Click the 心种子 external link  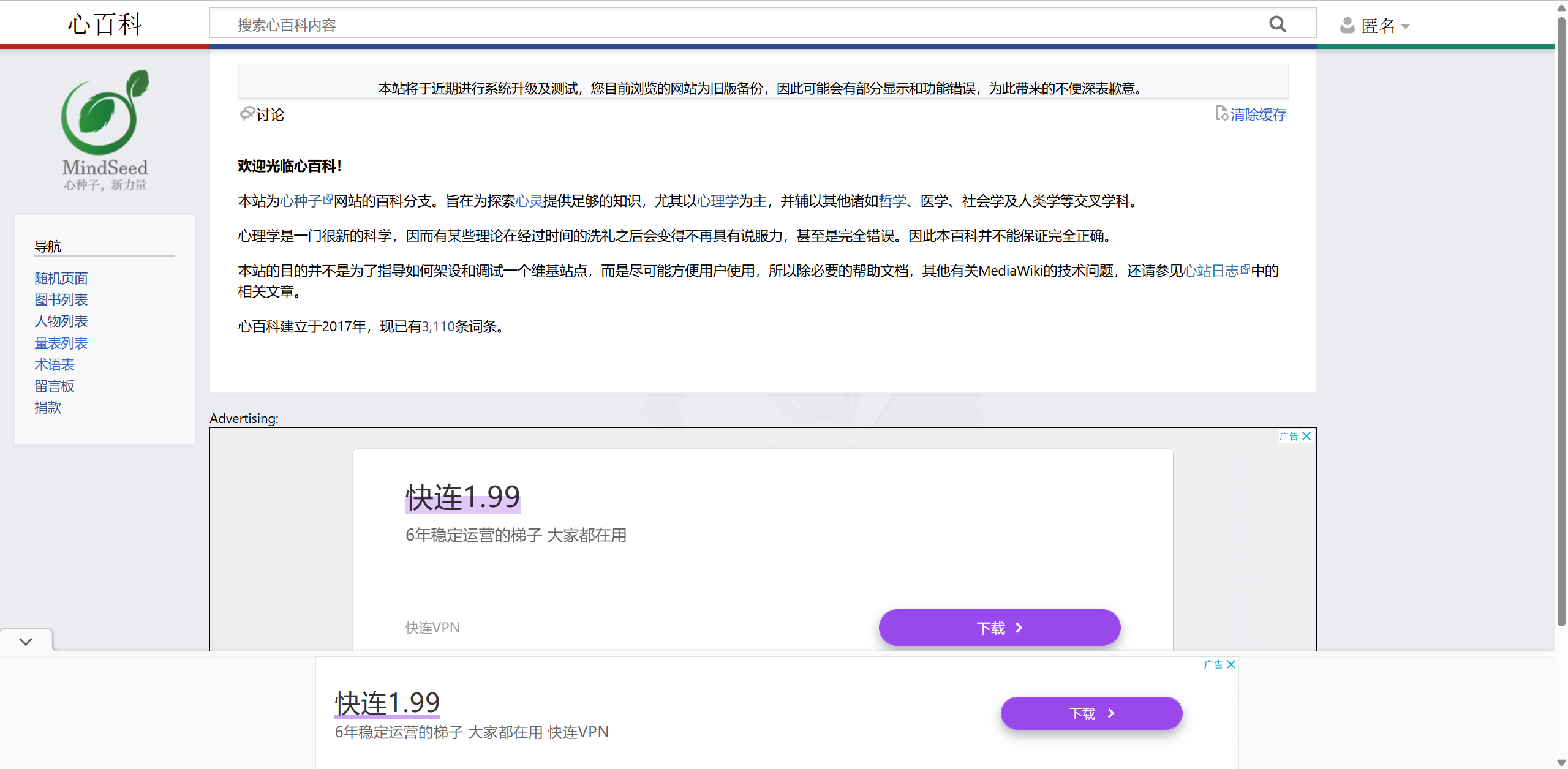[301, 201]
